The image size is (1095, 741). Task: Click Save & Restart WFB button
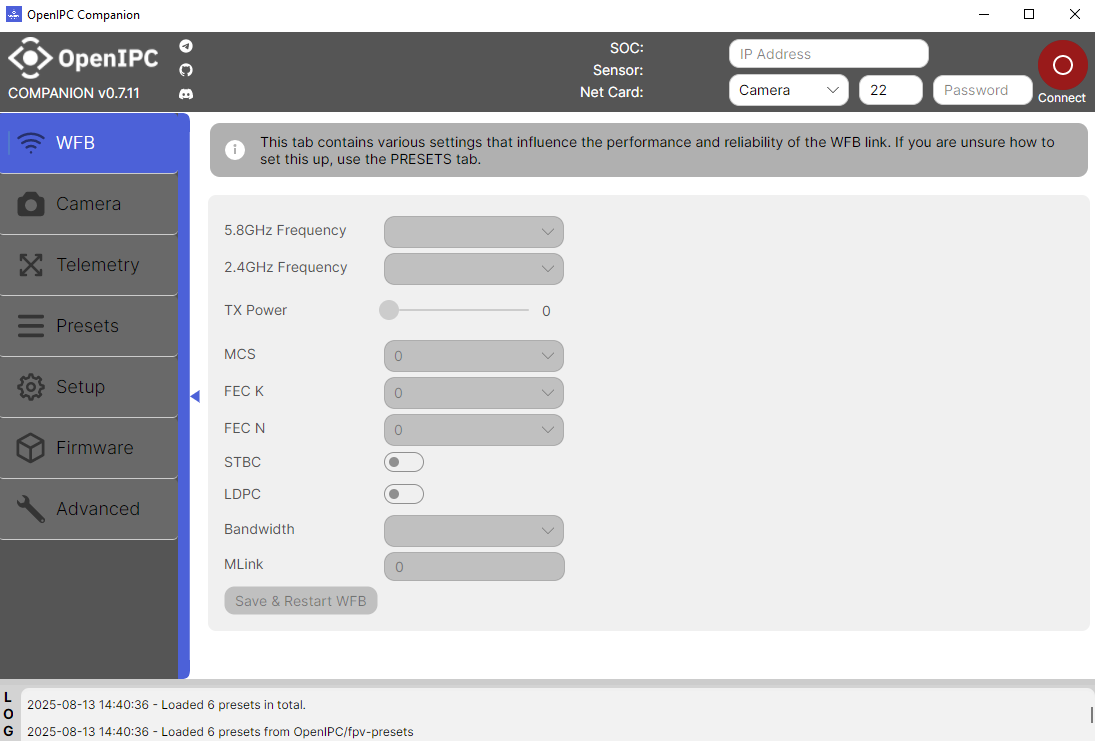(301, 601)
